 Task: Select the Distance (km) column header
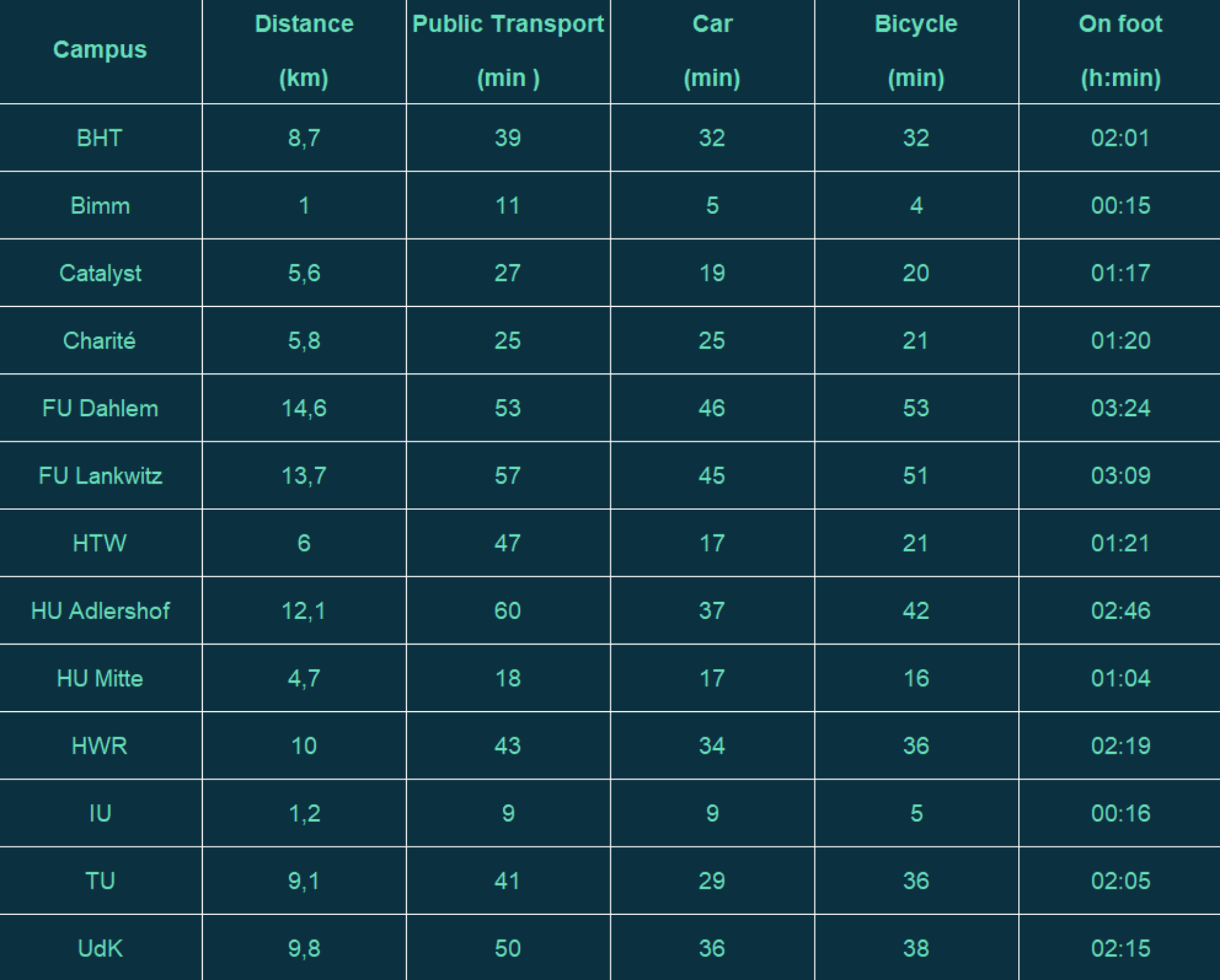(x=304, y=51)
